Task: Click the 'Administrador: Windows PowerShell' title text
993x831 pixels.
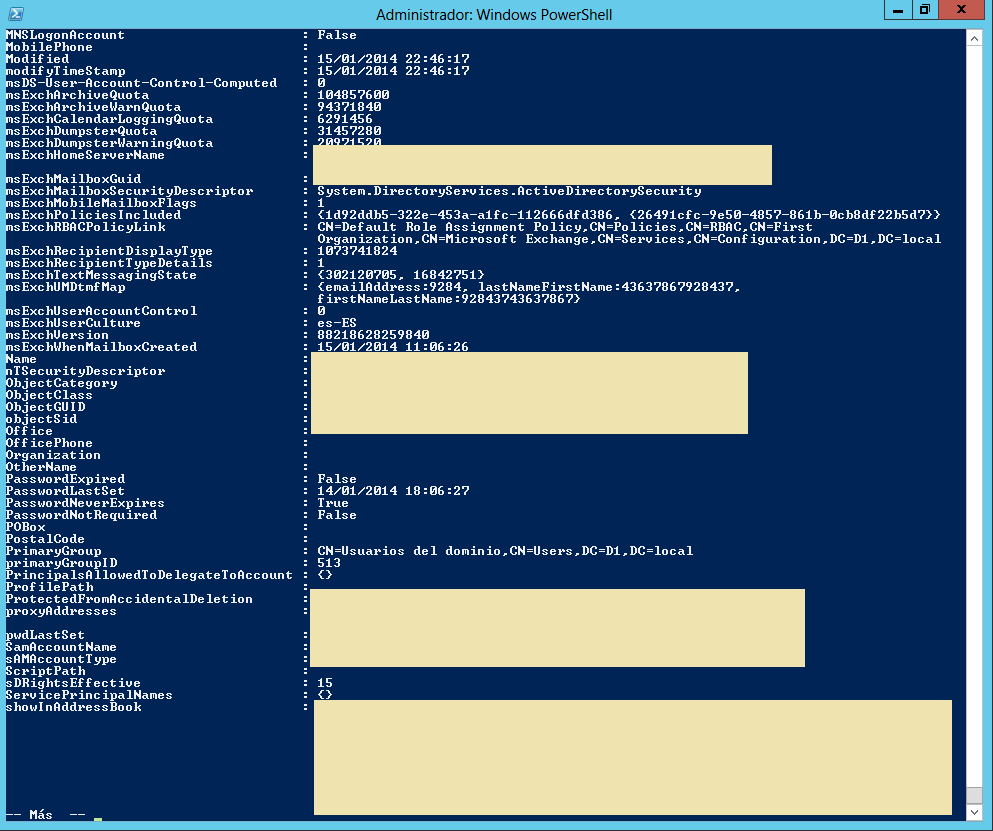Action: pos(493,14)
